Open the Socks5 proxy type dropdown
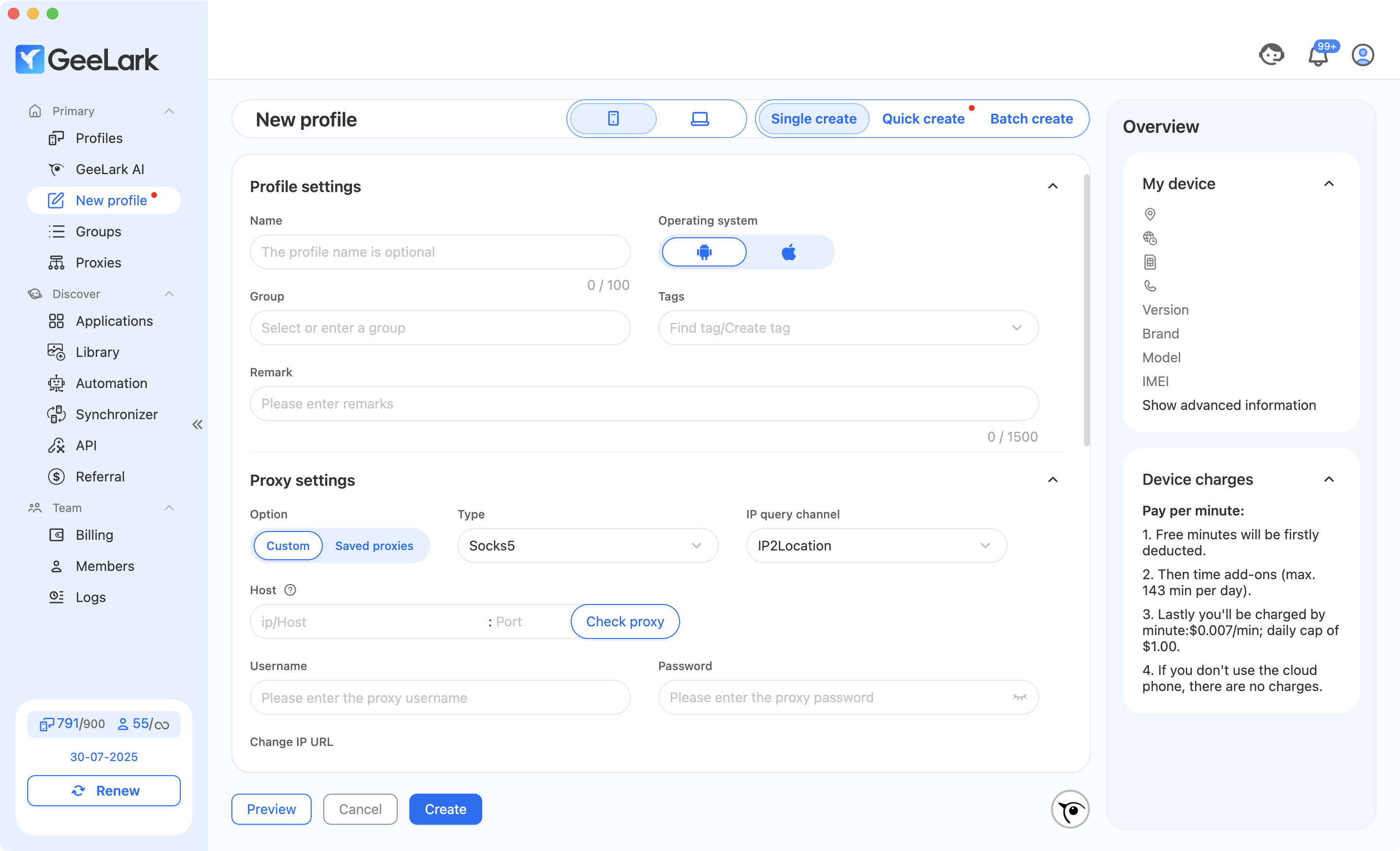 click(587, 546)
